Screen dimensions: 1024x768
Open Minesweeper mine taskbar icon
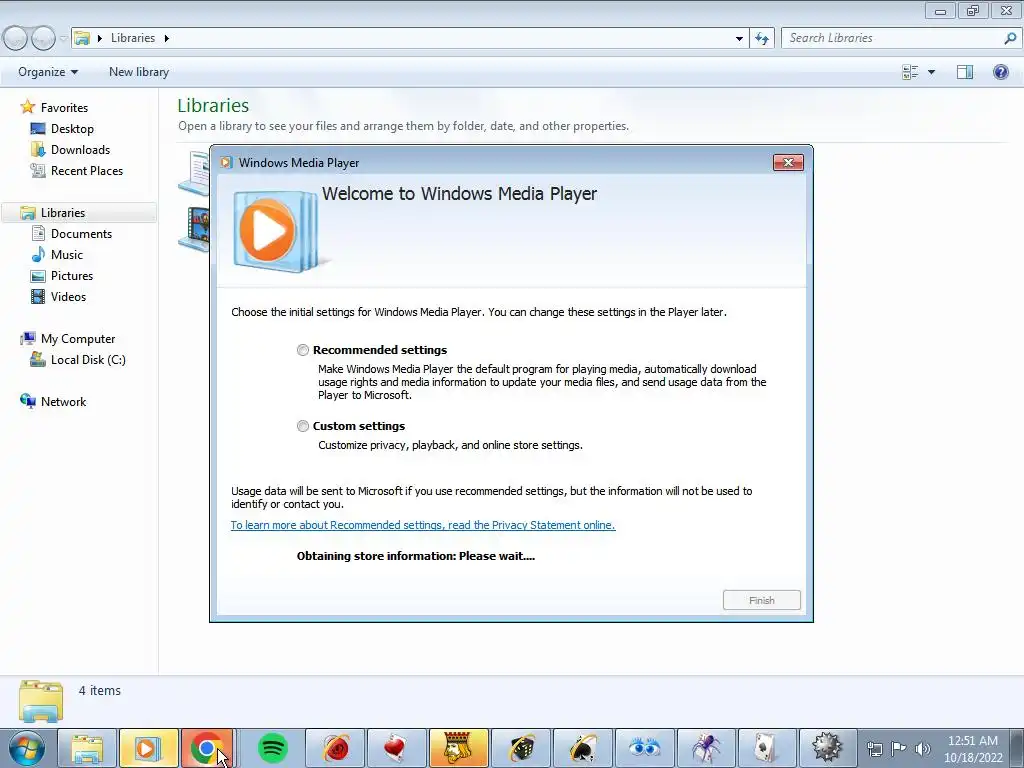pos(827,748)
